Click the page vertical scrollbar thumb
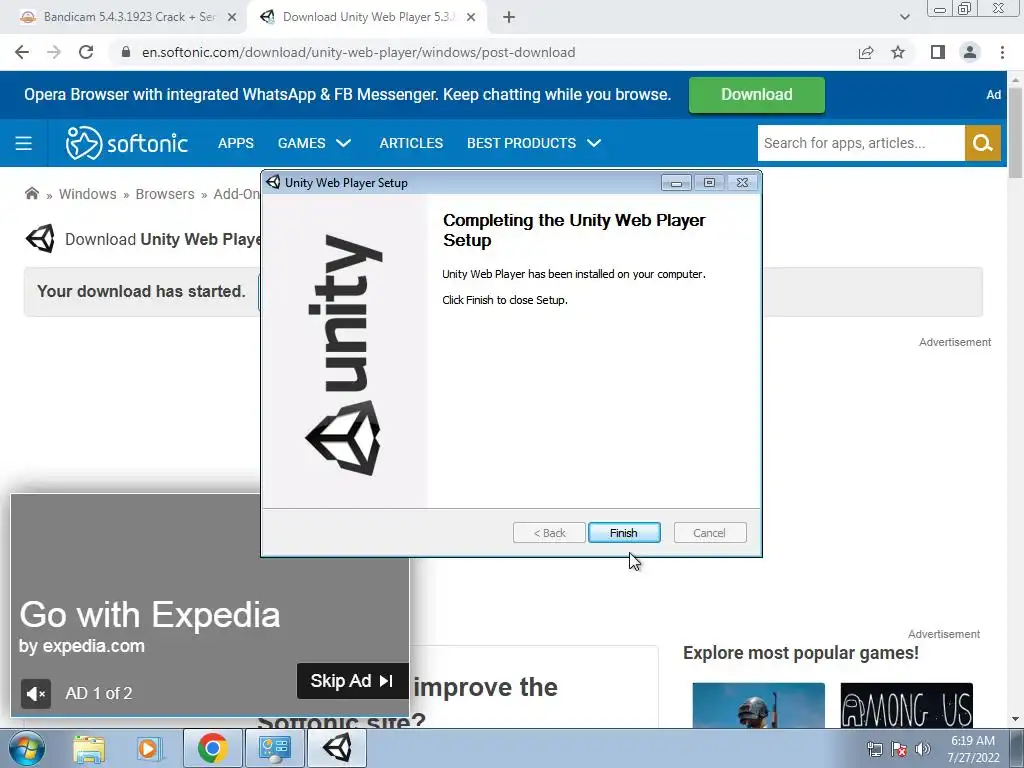The width and height of the screenshot is (1024, 768). pyautogui.click(x=1015, y=131)
